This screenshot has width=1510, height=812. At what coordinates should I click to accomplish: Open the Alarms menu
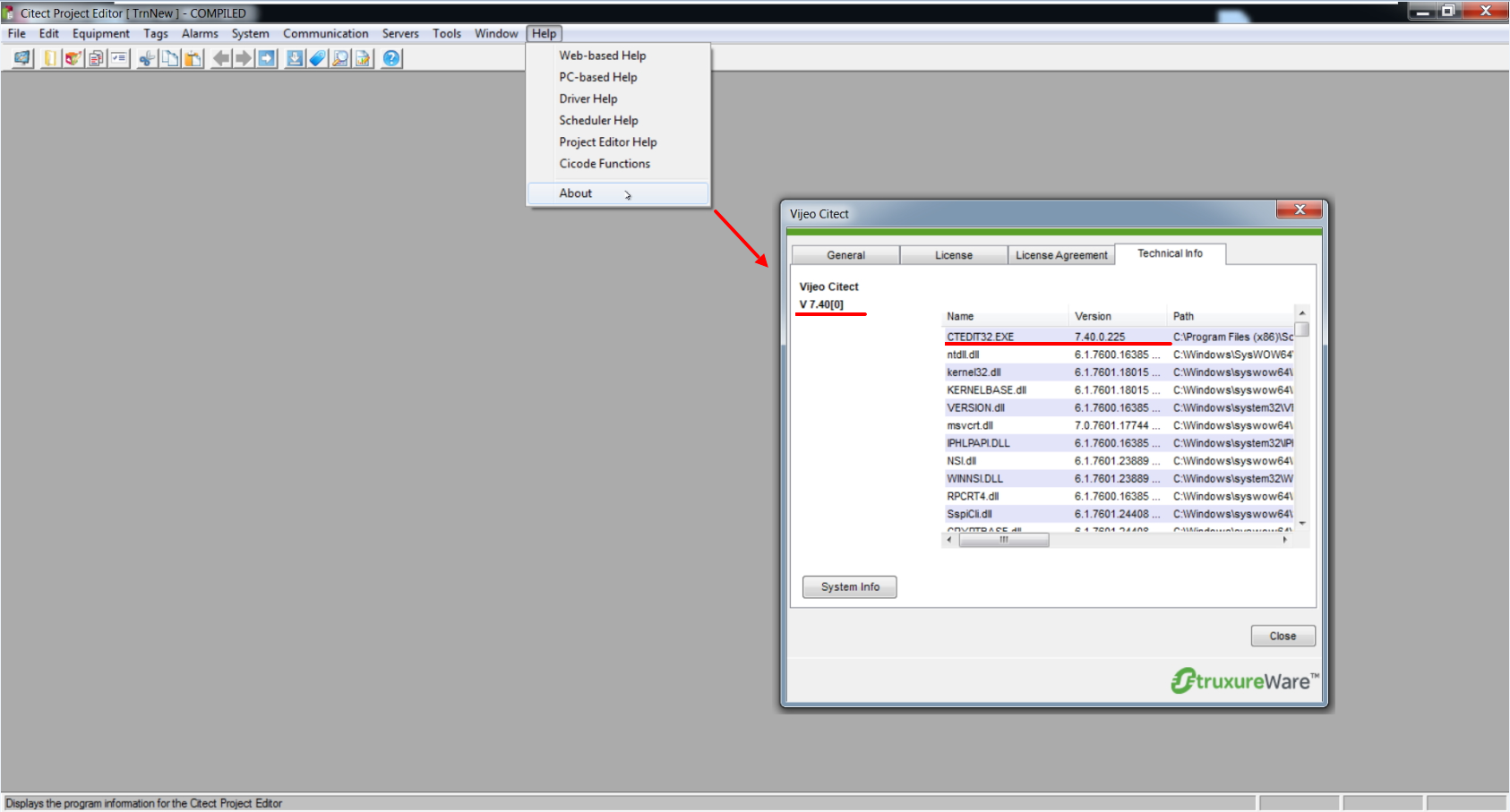click(x=200, y=33)
